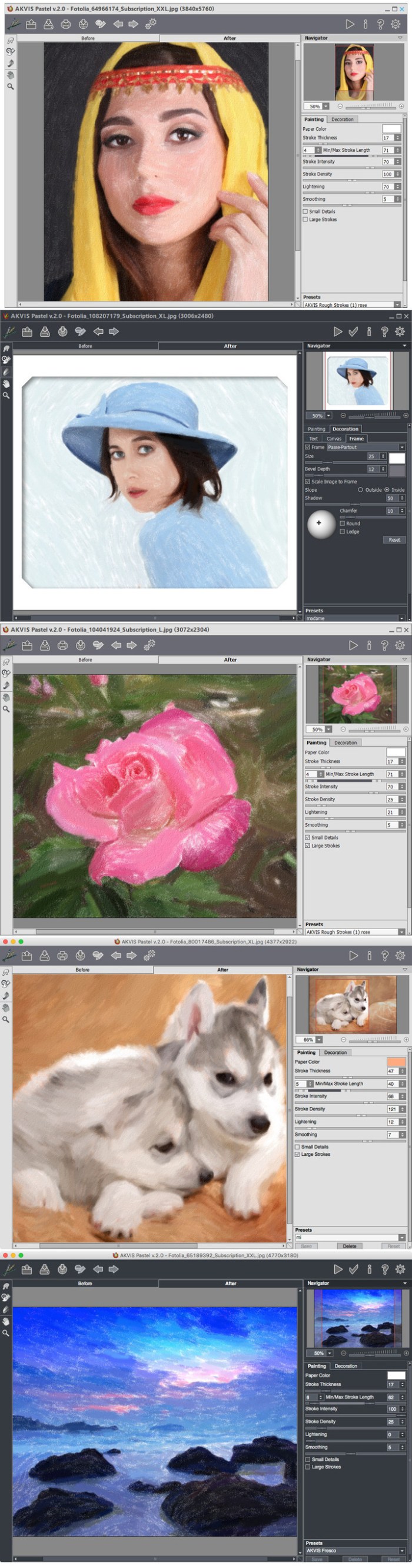Select the Zoom tool in the rose window

(6, 709)
